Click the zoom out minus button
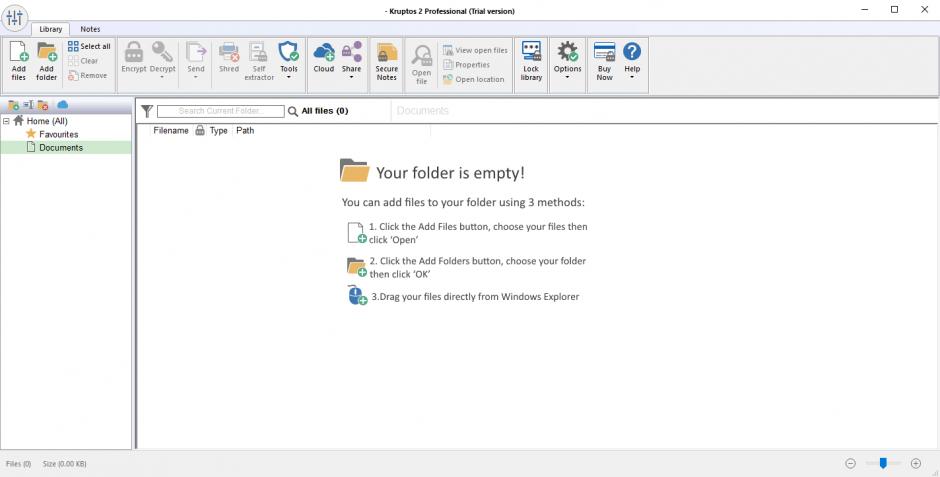This screenshot has width=940, height=477. point(850,463)
